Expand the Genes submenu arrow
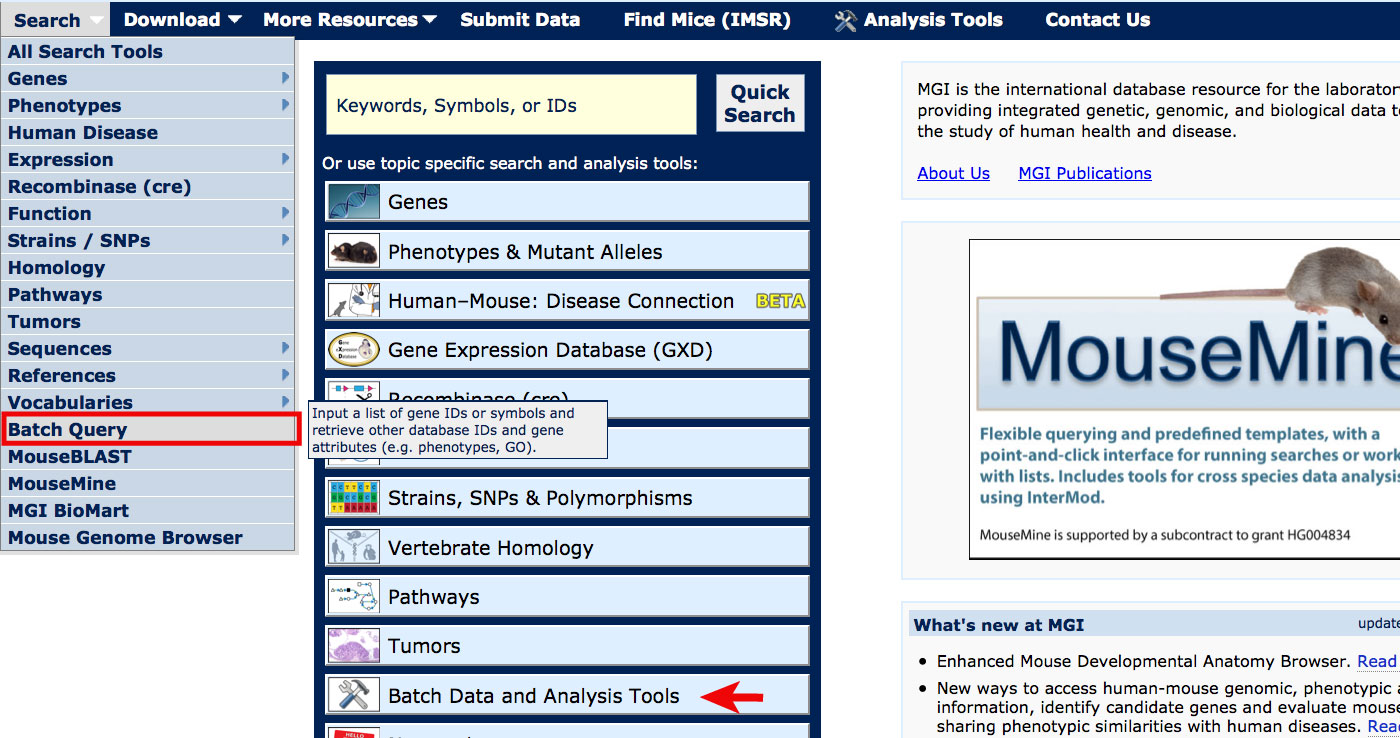Image resolution: width=1400 pixels, height=738 pixels. click(x=285, y=78)
